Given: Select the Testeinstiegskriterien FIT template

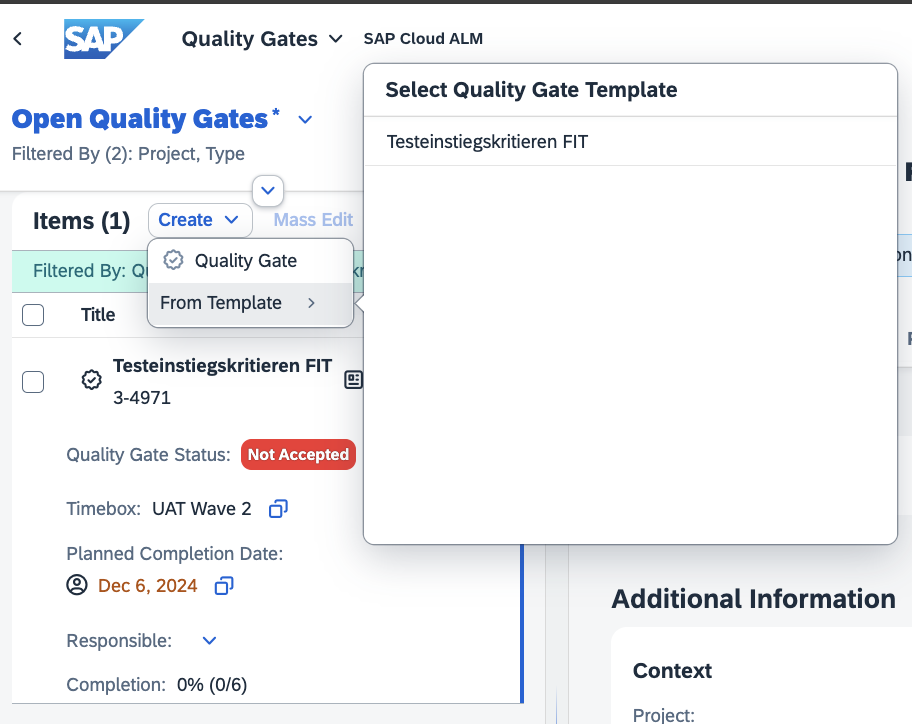Looking at the screenshot, I should pos(488,142).
